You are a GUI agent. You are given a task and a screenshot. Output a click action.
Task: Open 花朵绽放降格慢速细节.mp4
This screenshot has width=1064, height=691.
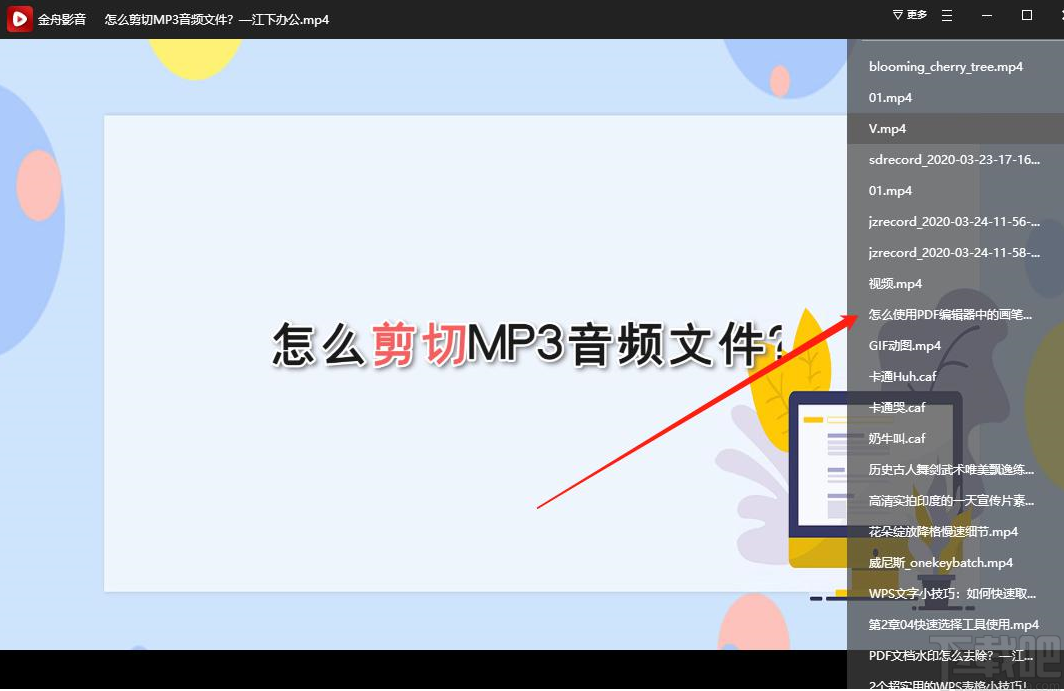944,531
